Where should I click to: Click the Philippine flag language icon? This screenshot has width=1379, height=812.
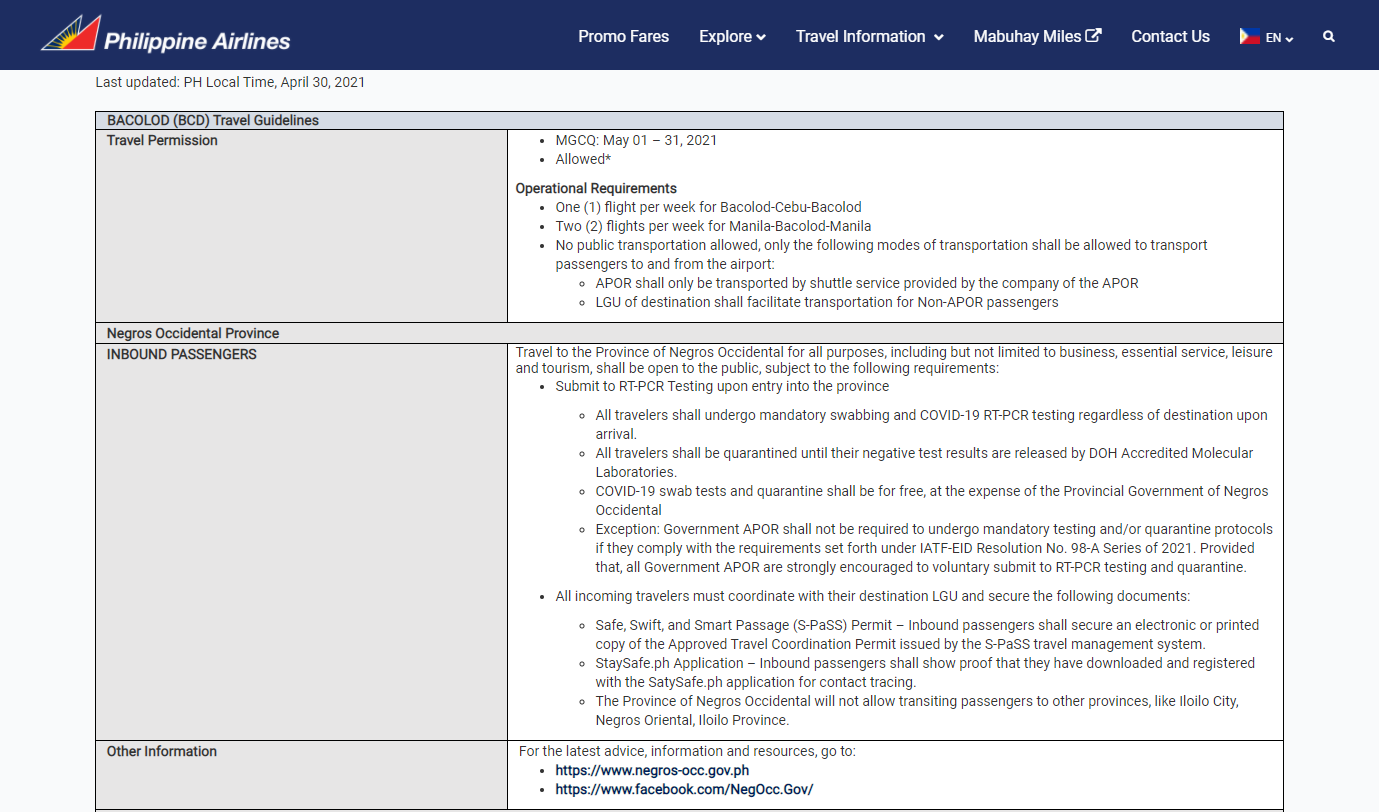tap(1249, 36)
